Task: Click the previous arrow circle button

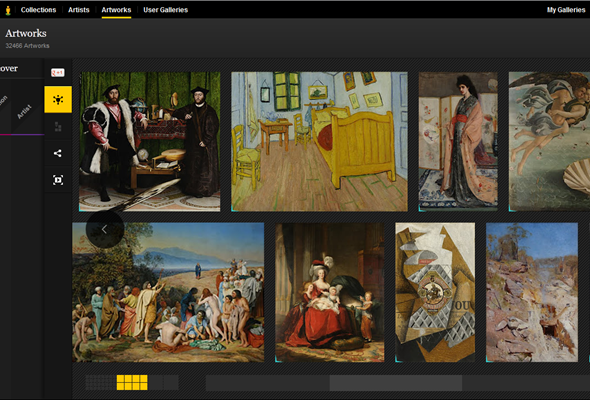Action: (105, 229)
